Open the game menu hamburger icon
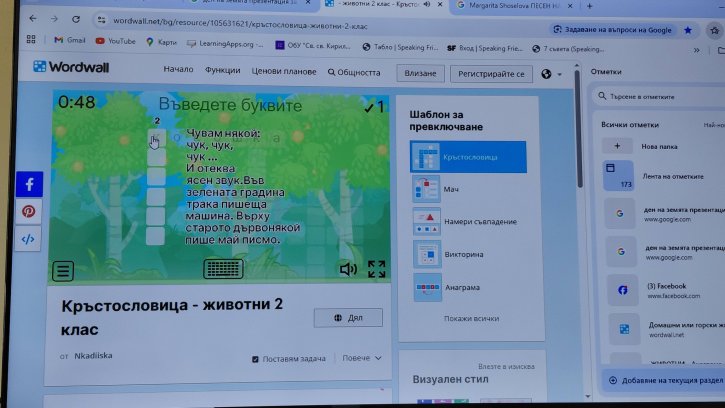 click(x=63, y=271)
